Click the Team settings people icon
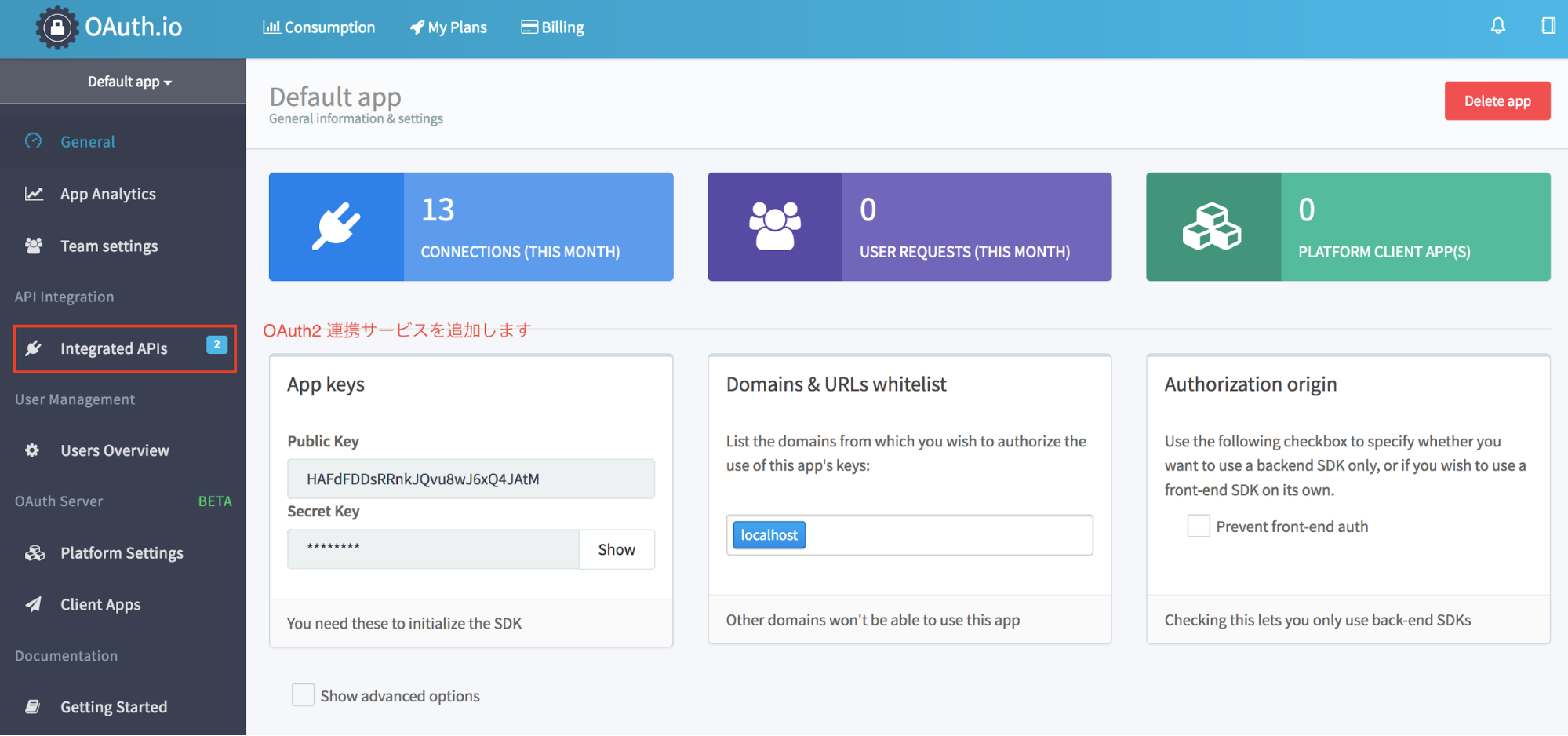Screen dimensions: 1568x736 (34, 246)
